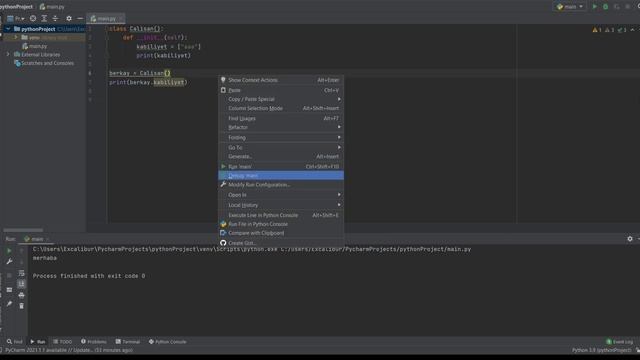Go to previous highlighted problem chevron
640x360 pixels.
click(632, 30)
